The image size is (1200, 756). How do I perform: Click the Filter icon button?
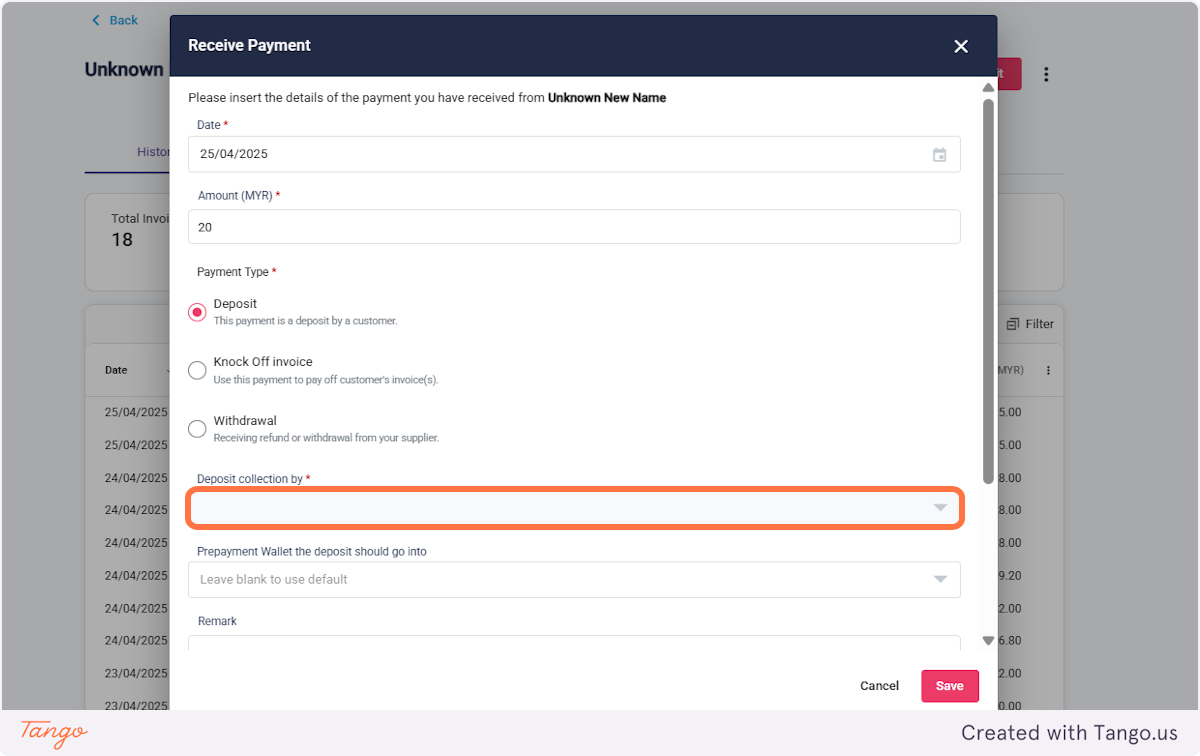point(1030,324)
